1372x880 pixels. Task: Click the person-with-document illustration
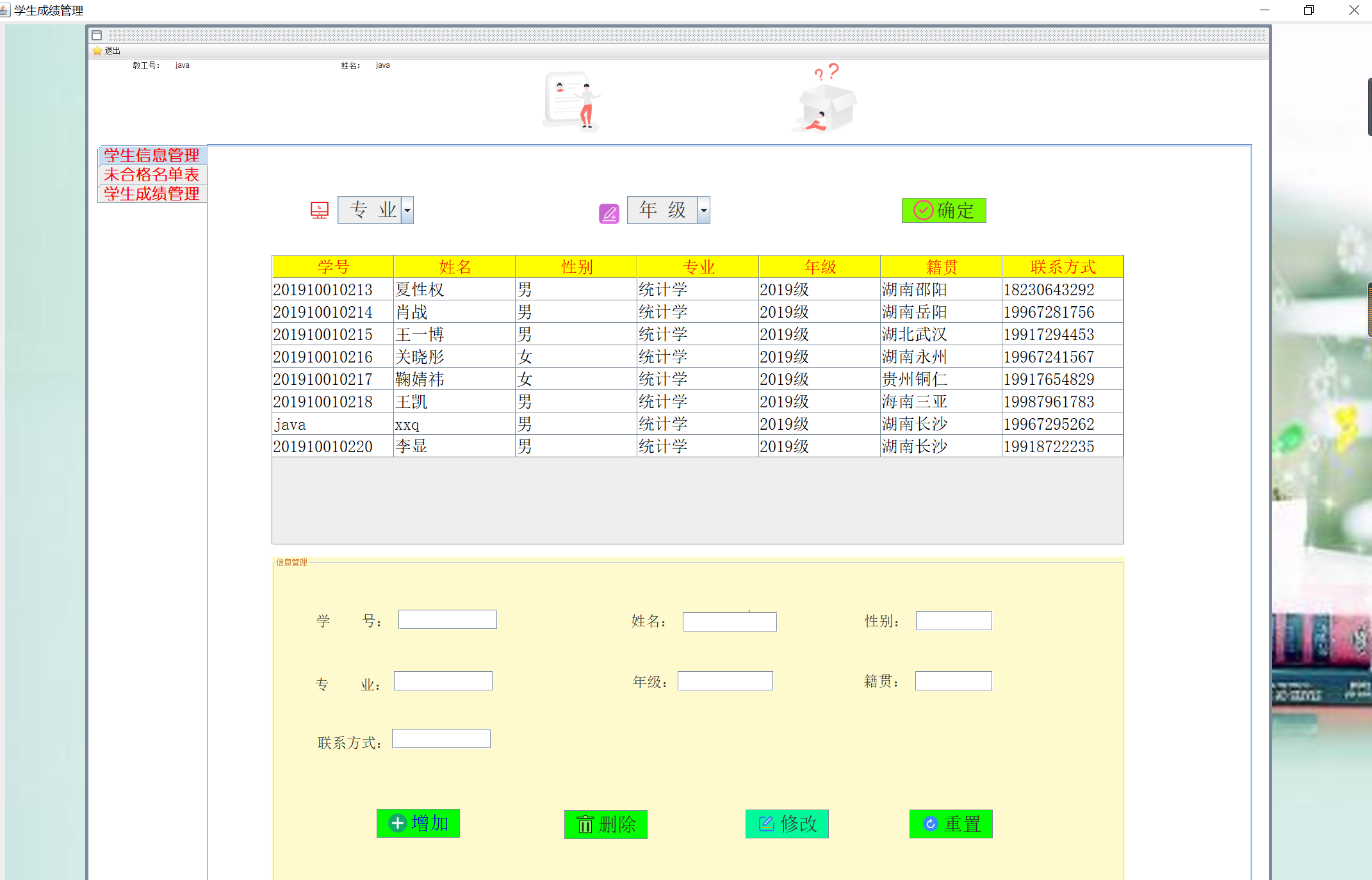[x=572, y=101]
